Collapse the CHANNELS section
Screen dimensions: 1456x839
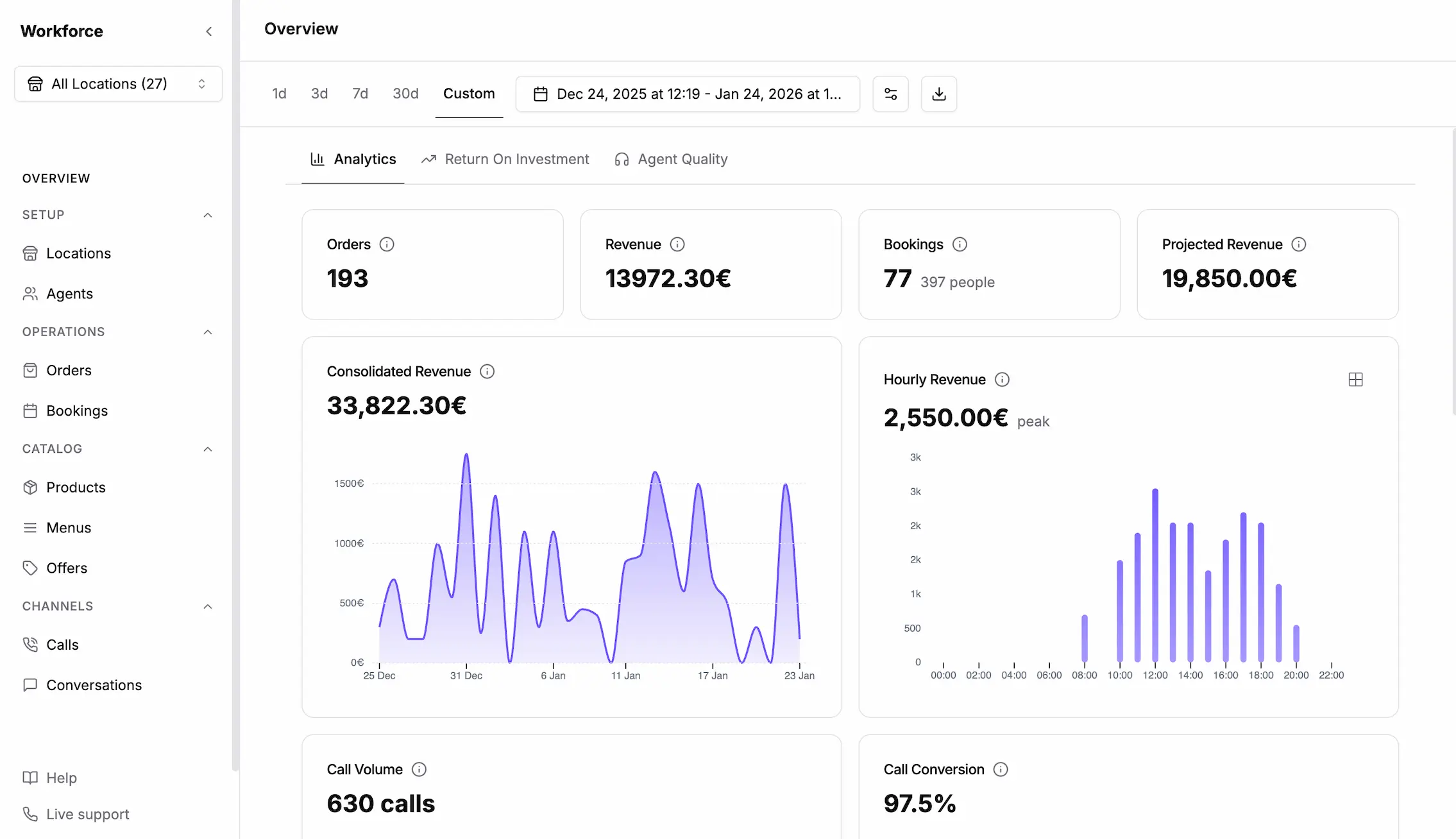207,606
